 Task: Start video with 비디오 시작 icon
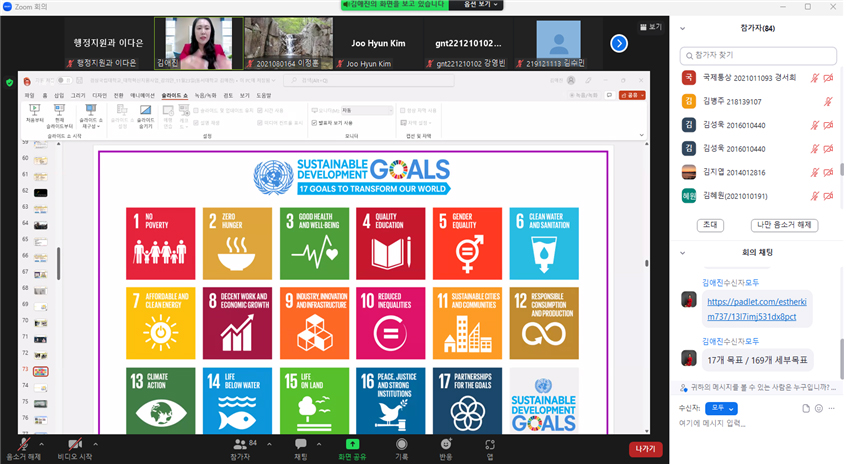(75, 444)
